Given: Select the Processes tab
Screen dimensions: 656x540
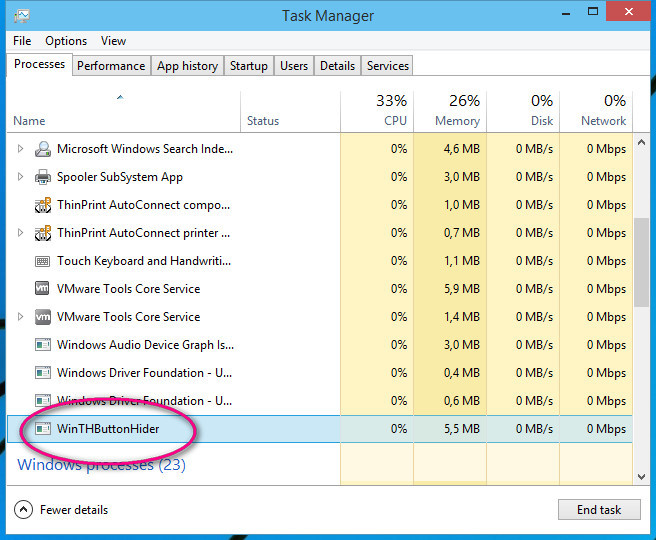Looking at the screenshot, I should point(39,64).
